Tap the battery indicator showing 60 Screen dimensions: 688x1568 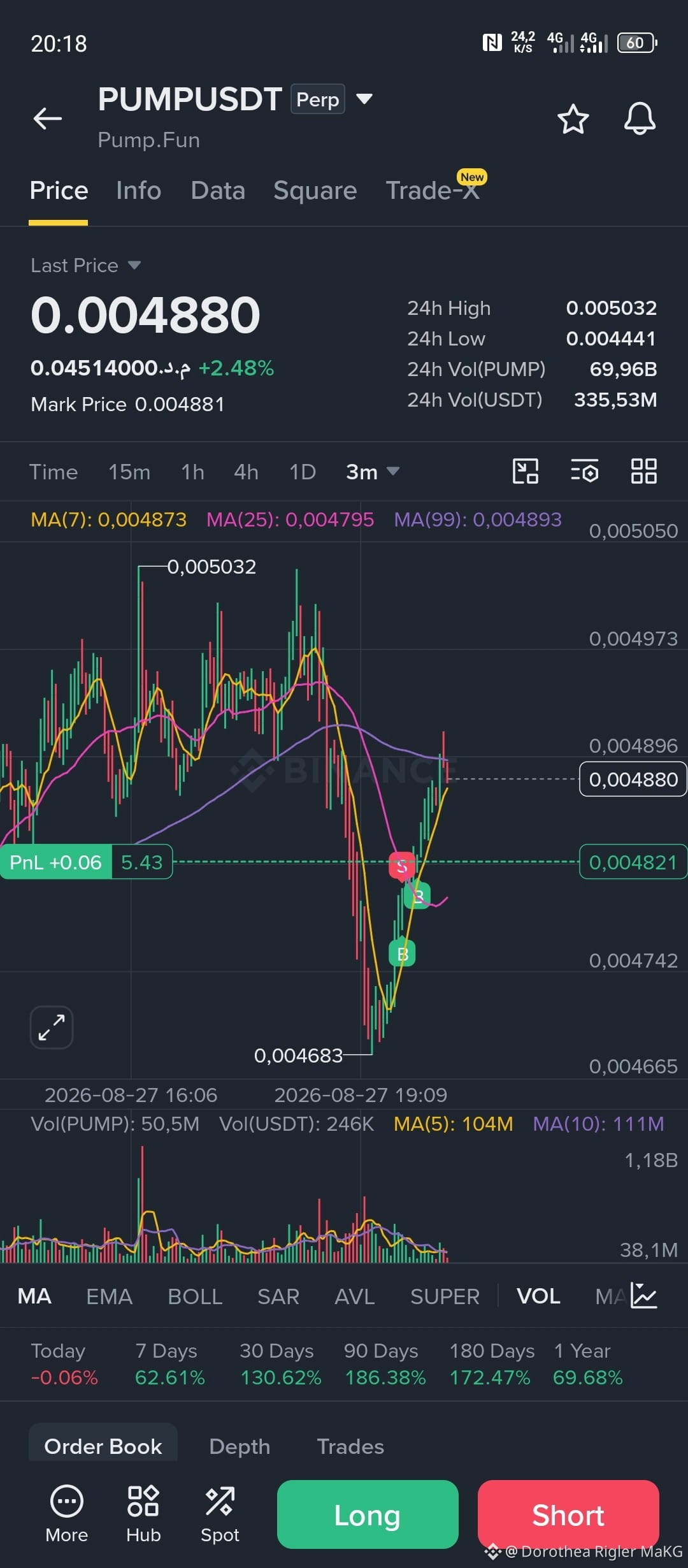coord(637,43)
